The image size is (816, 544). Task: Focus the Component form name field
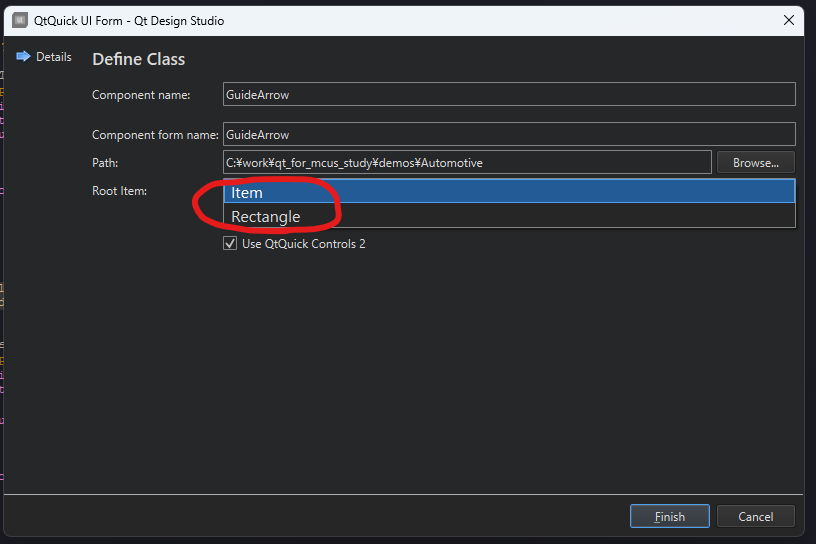(509, 134)
